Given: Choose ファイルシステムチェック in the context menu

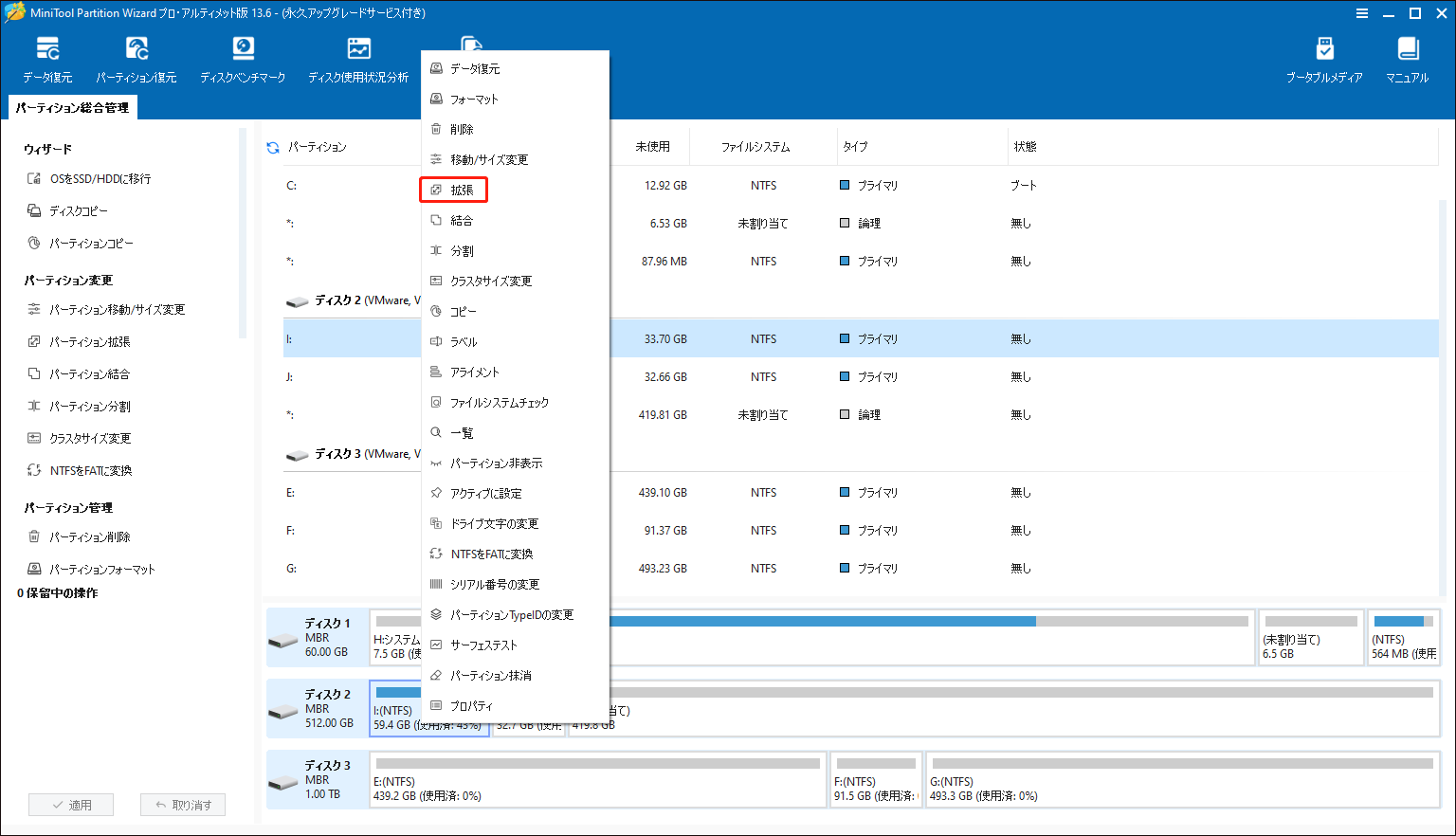Looking at the screenshot, I should tap(515, 402).
